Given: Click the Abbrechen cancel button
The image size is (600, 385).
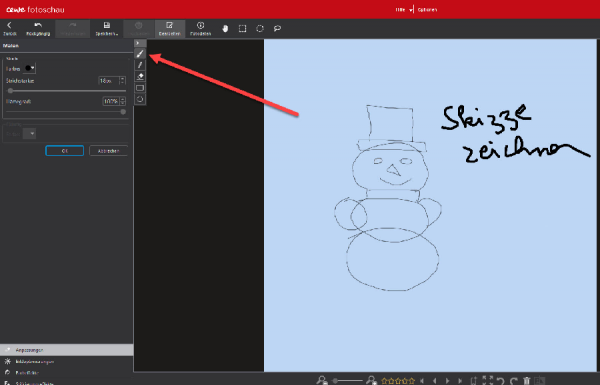Looking at the screenshot, I should tap(108, 151).
